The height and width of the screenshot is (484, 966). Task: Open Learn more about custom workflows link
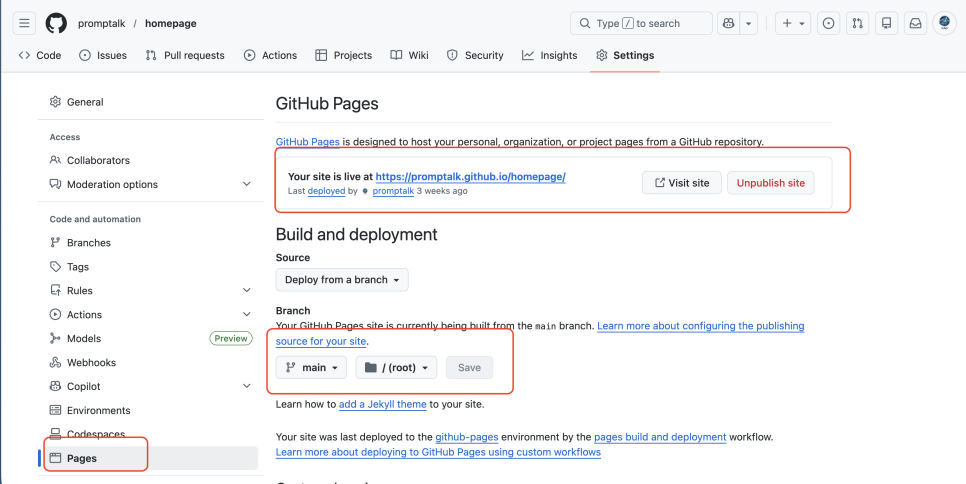[438, 453]
